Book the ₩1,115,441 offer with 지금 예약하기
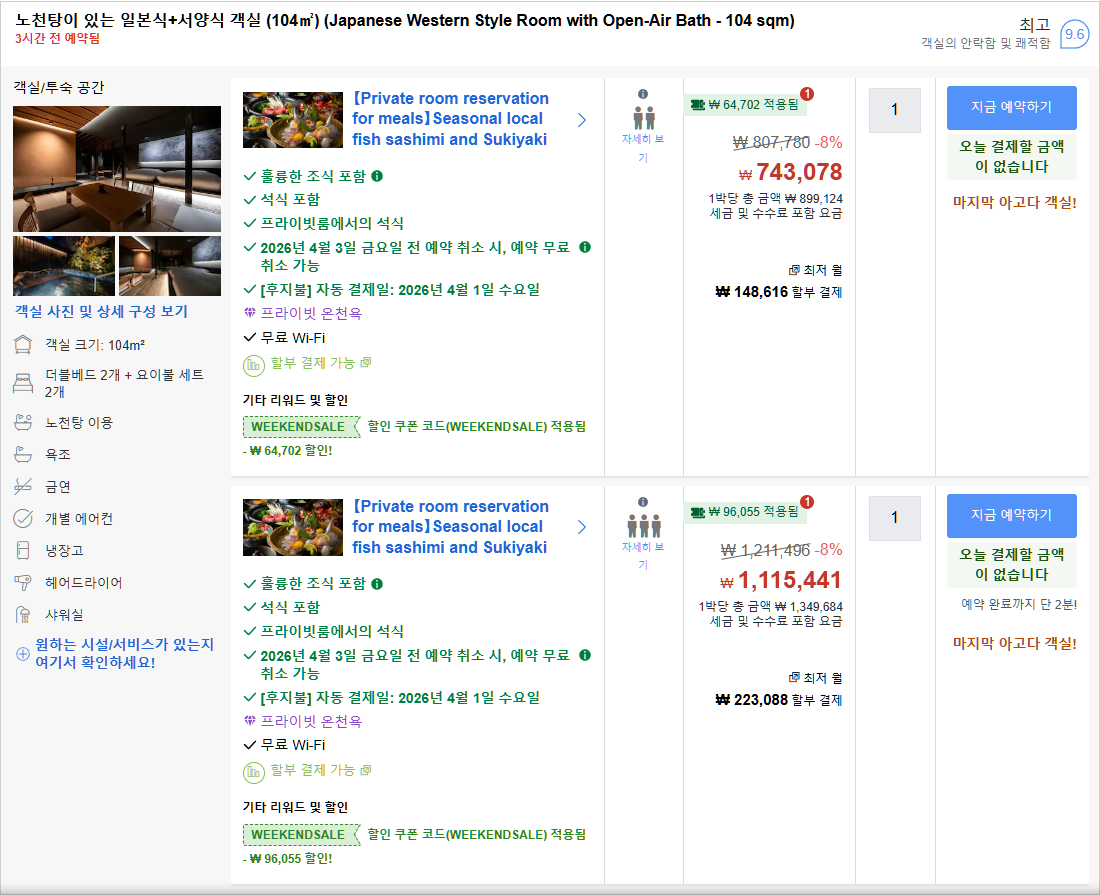This screenshot has width=1100, height=895. point(1011,516)
